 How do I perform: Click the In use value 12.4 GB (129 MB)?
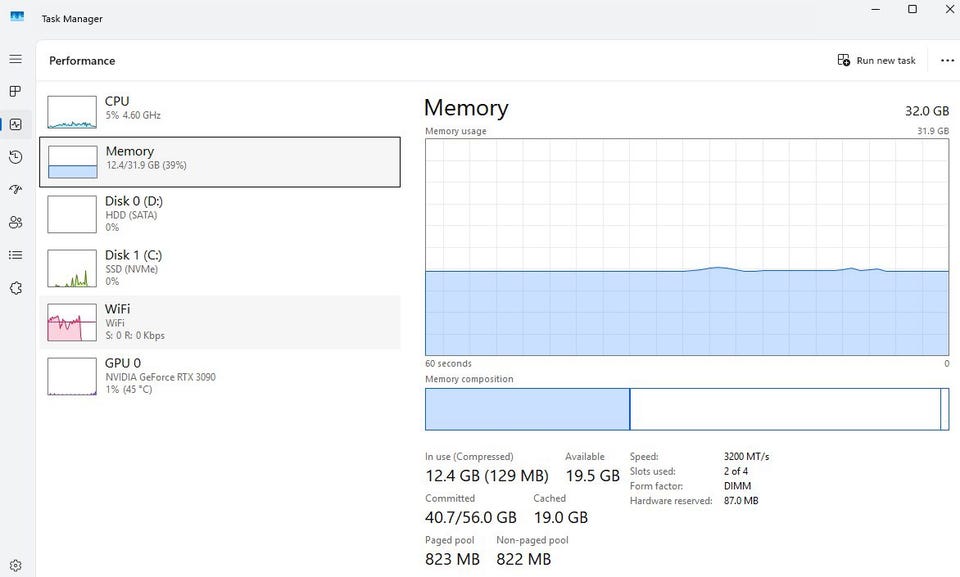click(487, 476)
